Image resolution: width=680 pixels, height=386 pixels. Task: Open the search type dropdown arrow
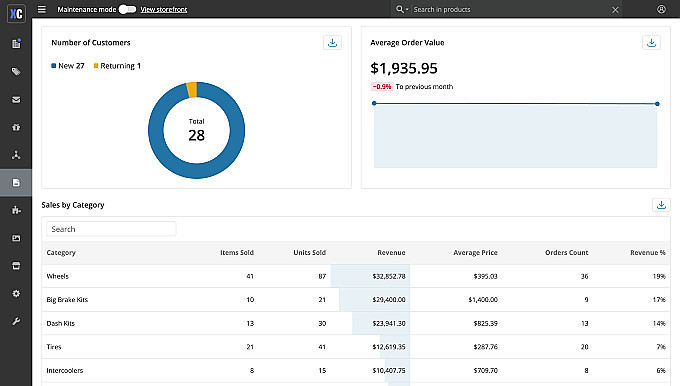point(407,10)
